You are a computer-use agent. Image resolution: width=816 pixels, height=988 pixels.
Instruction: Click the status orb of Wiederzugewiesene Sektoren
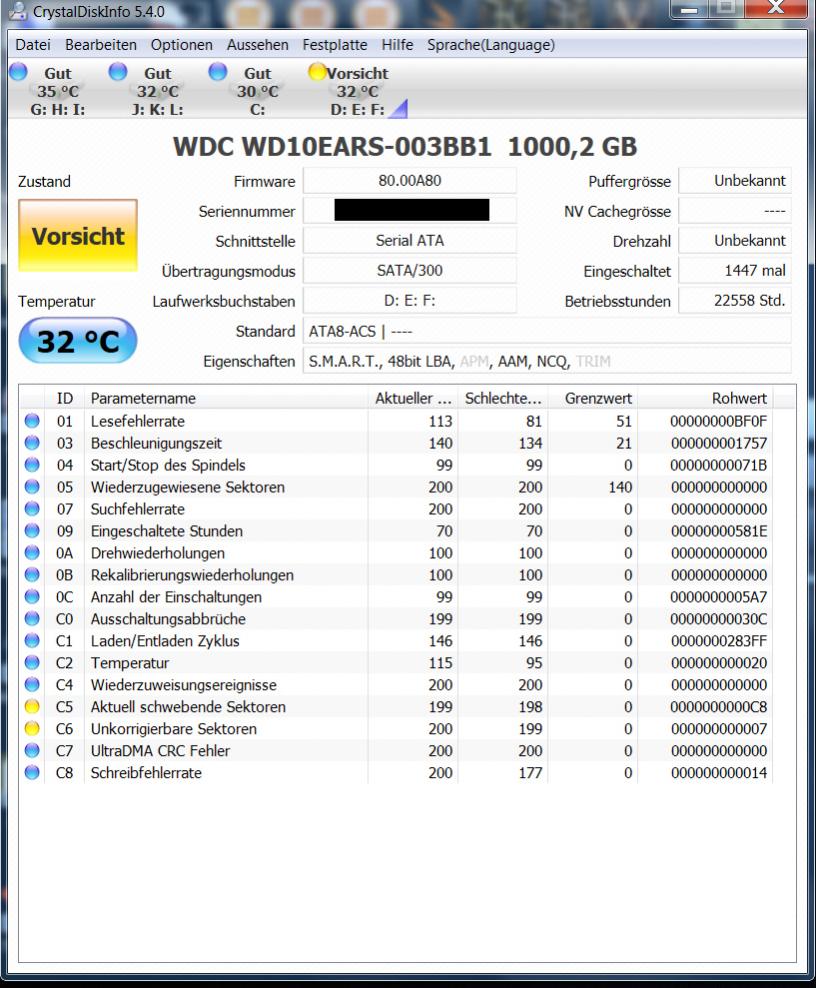pyautogui.click(x=32, y=487)
